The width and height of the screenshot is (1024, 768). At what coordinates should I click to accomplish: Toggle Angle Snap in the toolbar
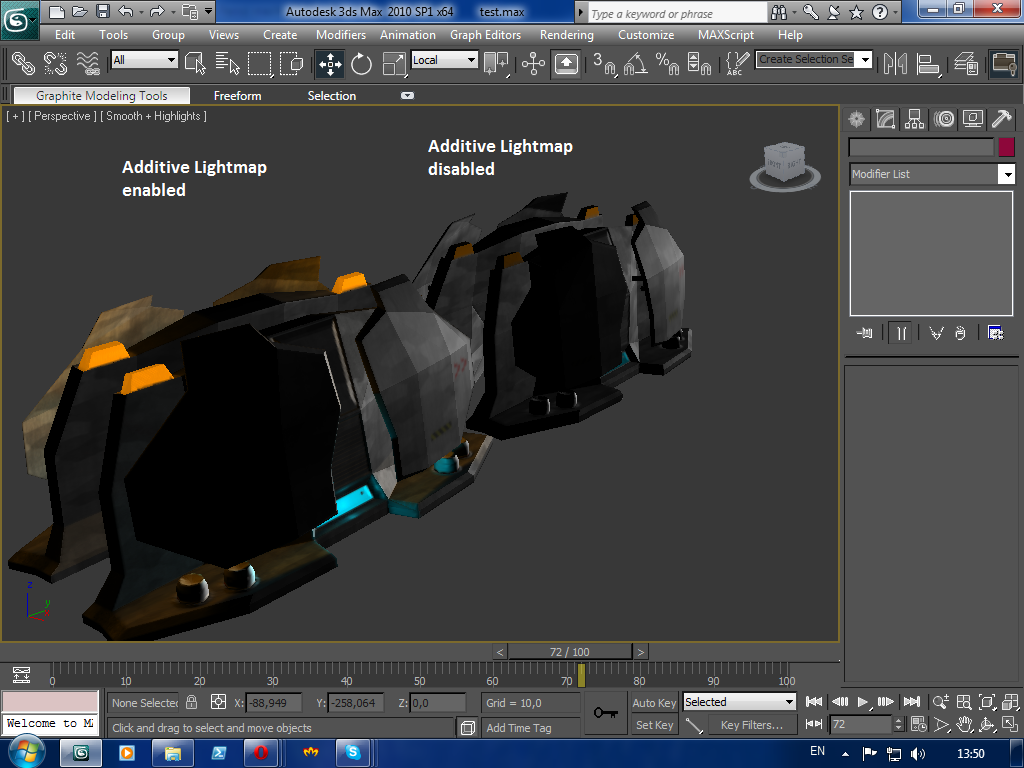point(635,64)
